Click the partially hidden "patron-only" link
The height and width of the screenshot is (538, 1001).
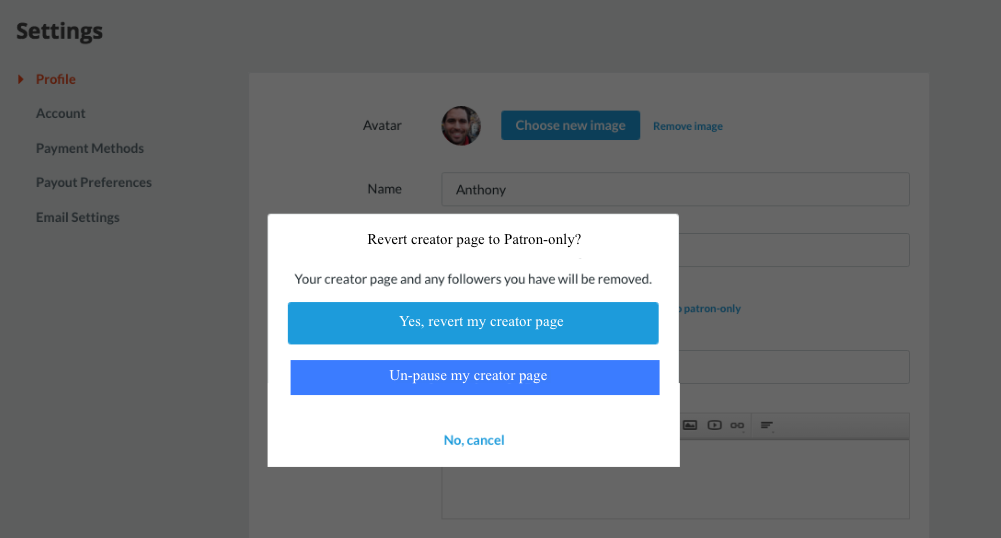(x=711, y=309)
